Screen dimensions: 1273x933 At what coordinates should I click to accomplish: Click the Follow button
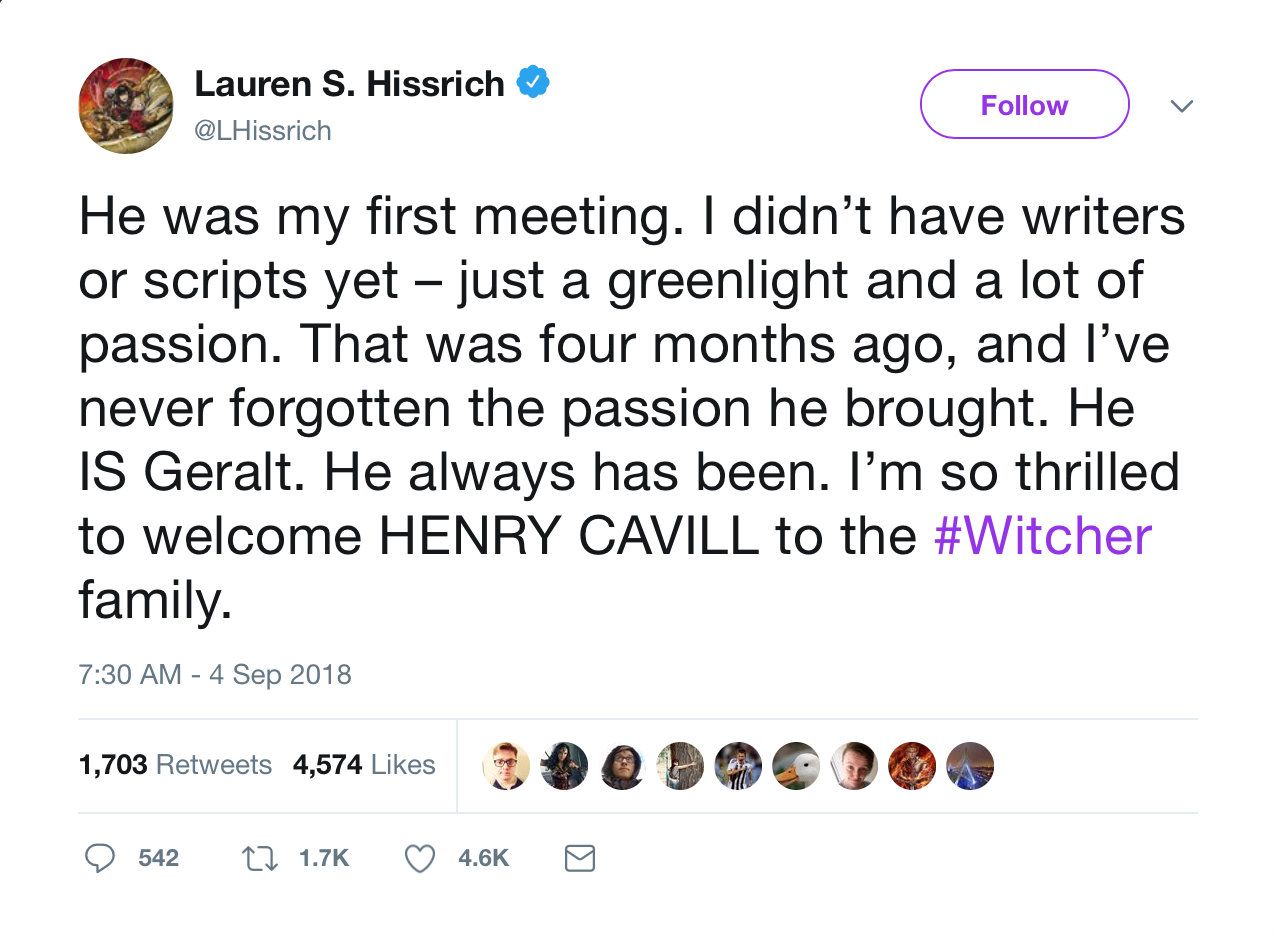(x=1024, y=104)
